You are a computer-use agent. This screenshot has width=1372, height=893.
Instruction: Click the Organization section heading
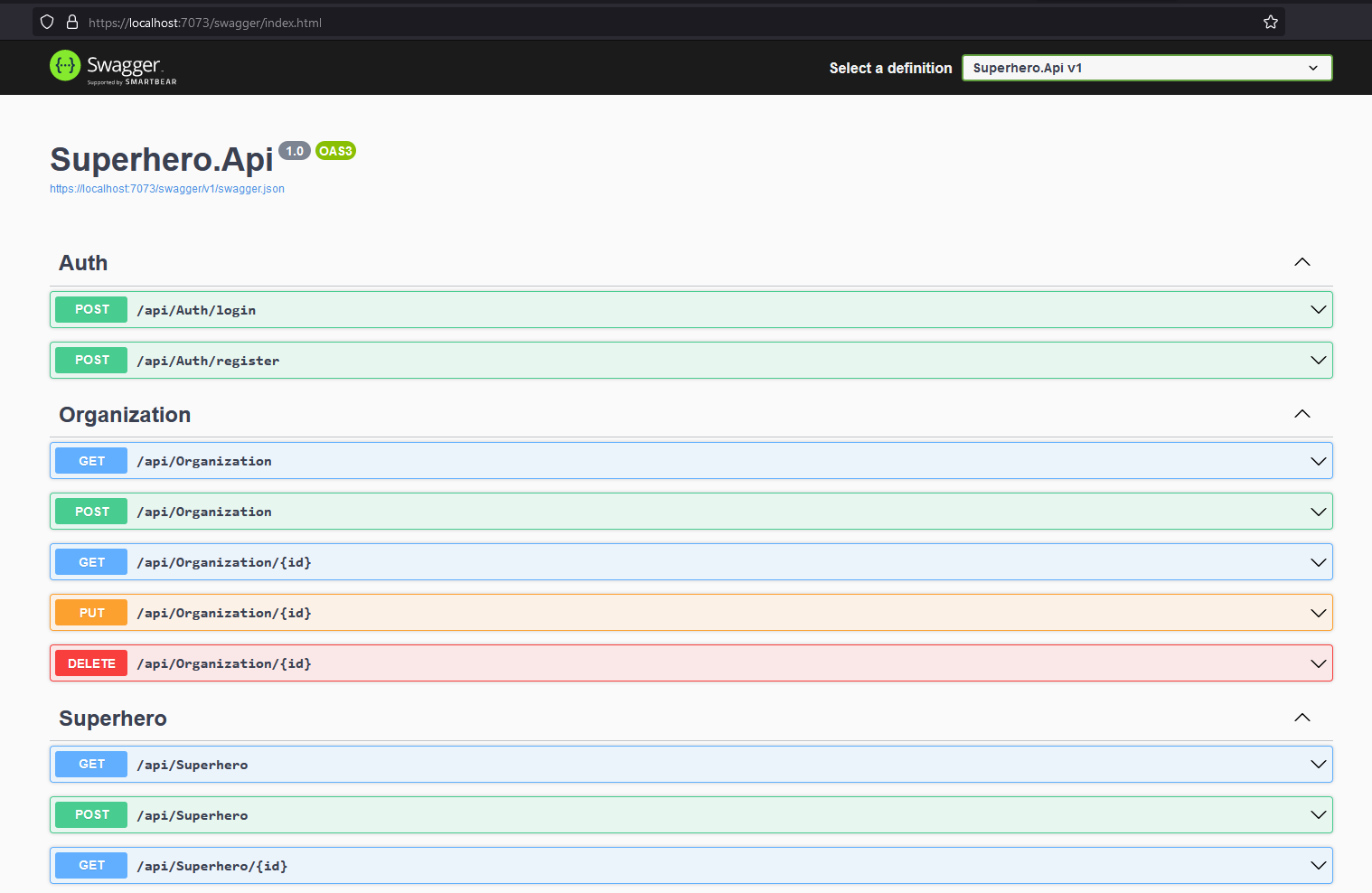[x=125, y=415]
